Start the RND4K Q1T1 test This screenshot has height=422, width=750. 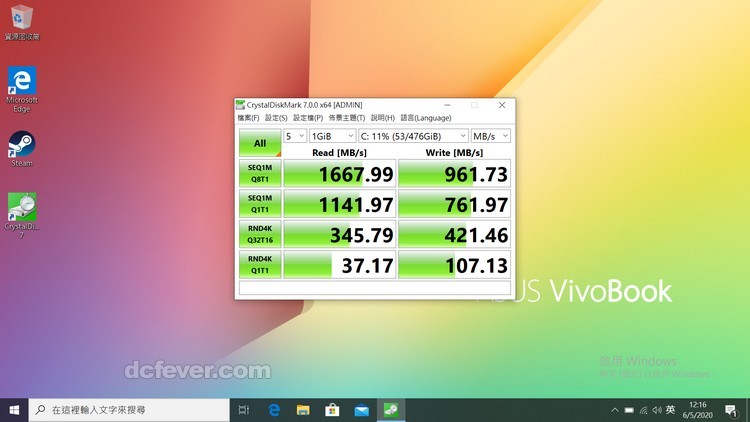[x=260, y=264]
